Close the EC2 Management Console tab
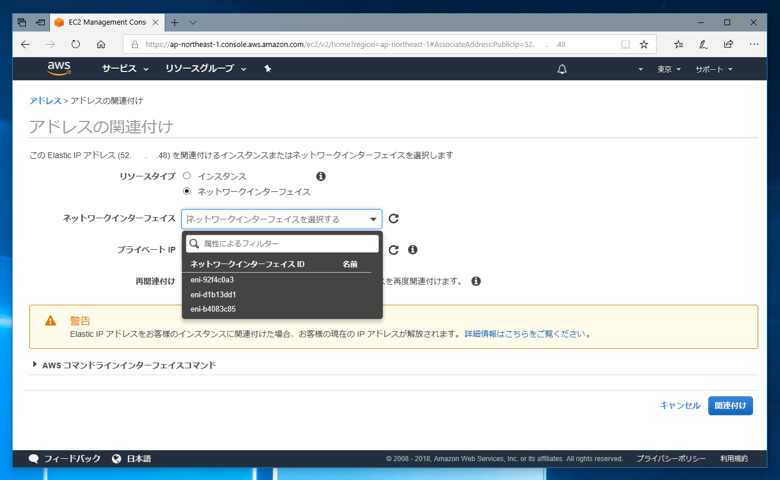Screen dimensions: 780x480 click(155, 22)
